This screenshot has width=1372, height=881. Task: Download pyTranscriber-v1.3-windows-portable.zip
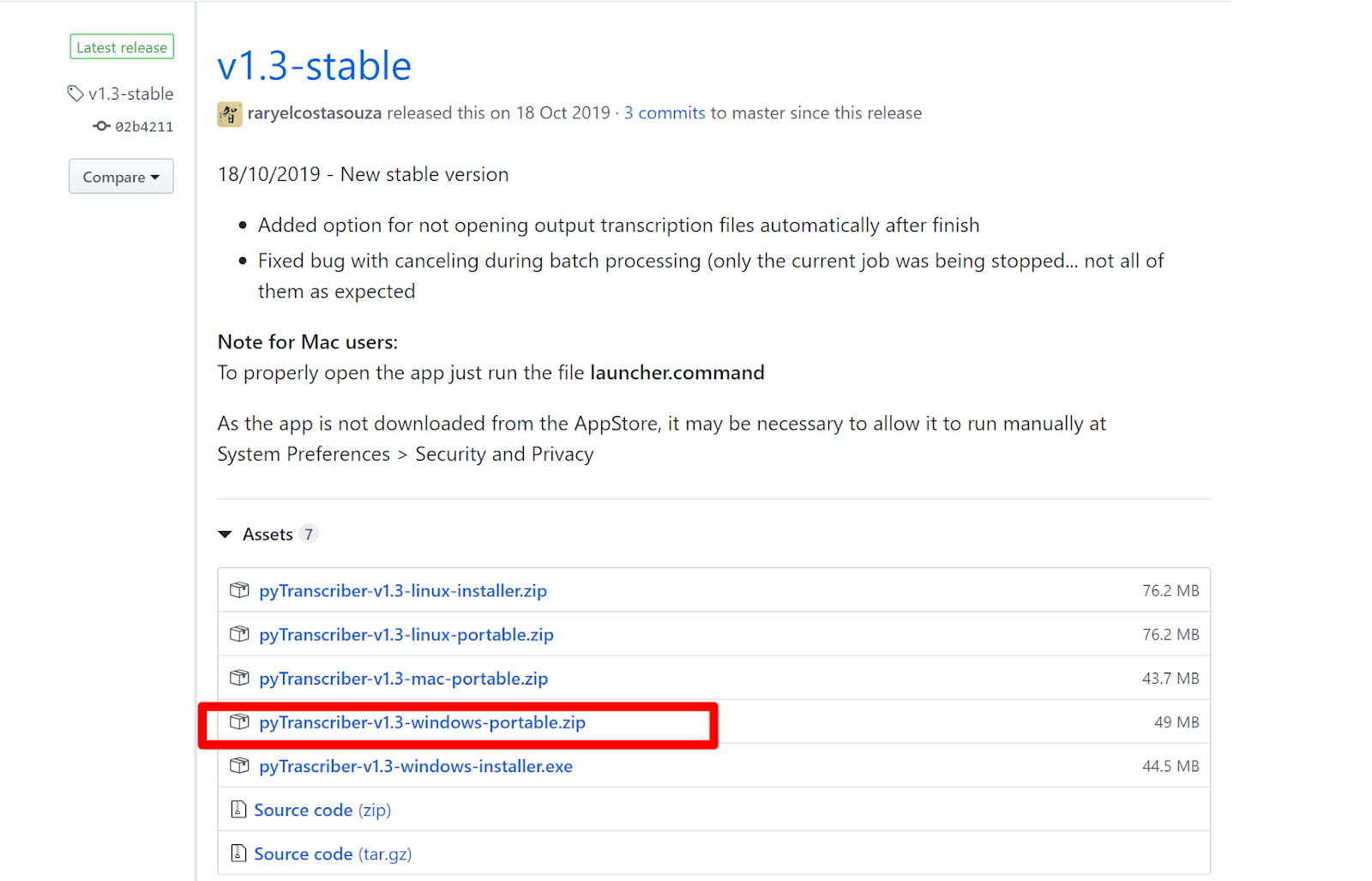pyautogui.click(x=423, y=722)
